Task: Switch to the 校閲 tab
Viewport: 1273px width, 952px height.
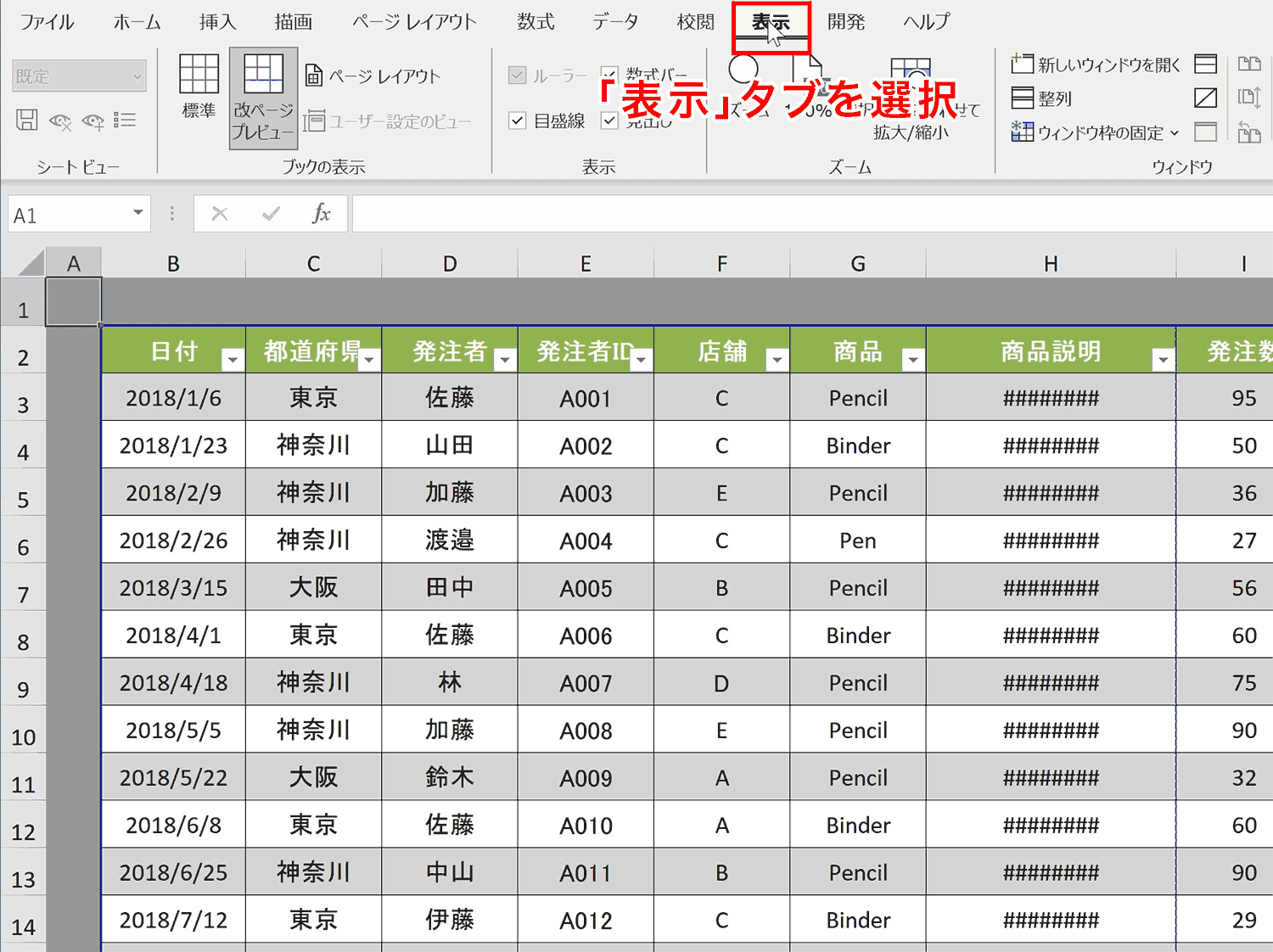Action: point(696,22)
